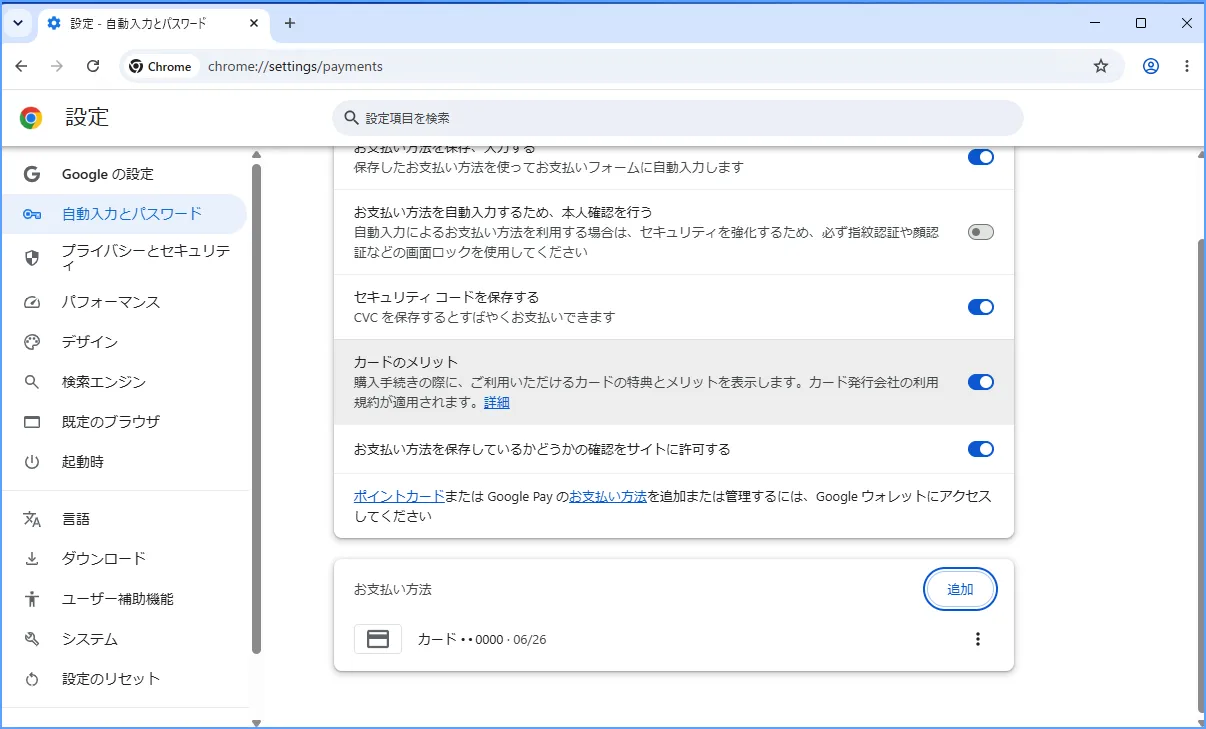Click the Chrome site info chip

(x=160, y=66)
